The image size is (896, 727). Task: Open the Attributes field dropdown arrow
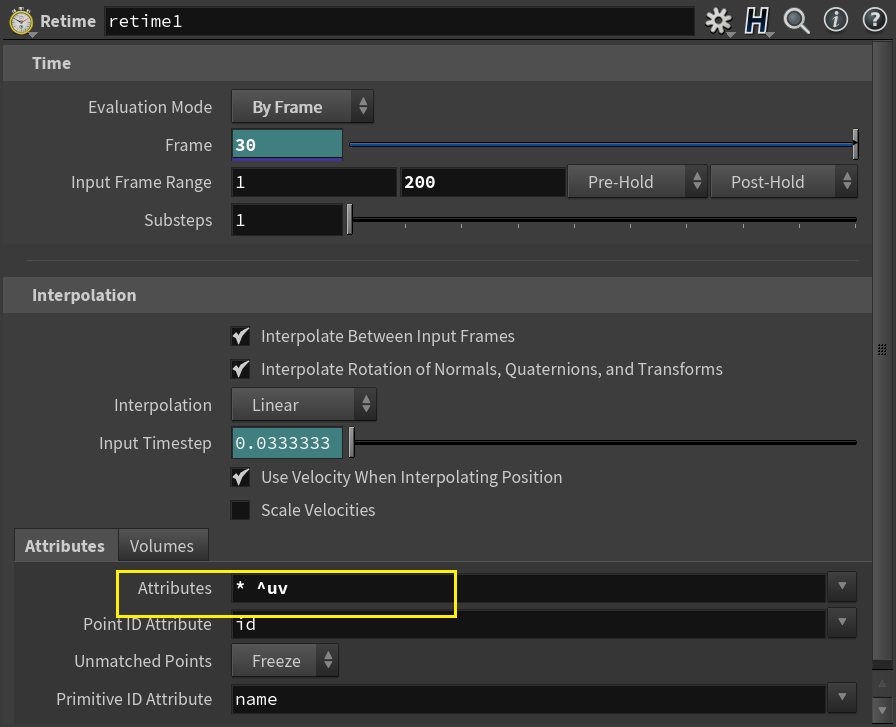[x=842, y=586]
